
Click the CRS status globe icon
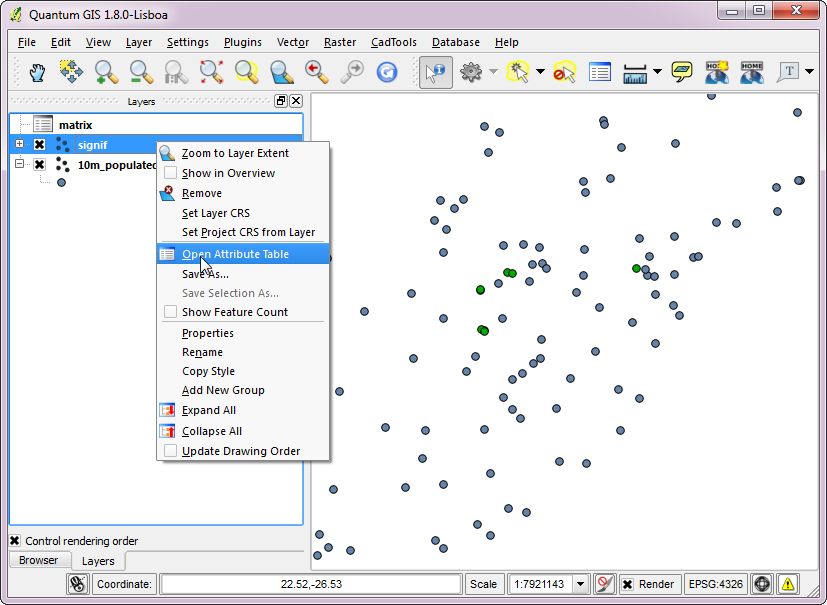[x=762, y=584]
